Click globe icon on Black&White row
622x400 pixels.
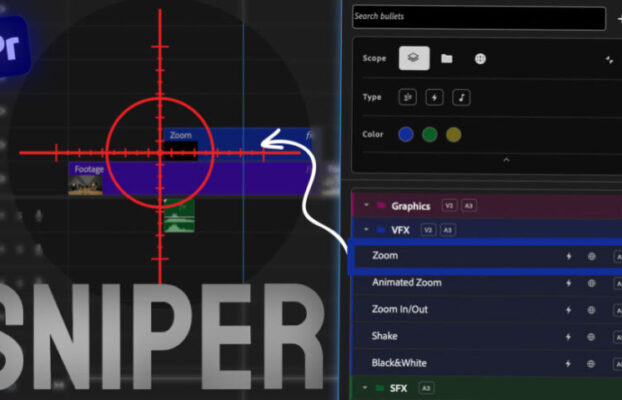(x=591, y=363)
